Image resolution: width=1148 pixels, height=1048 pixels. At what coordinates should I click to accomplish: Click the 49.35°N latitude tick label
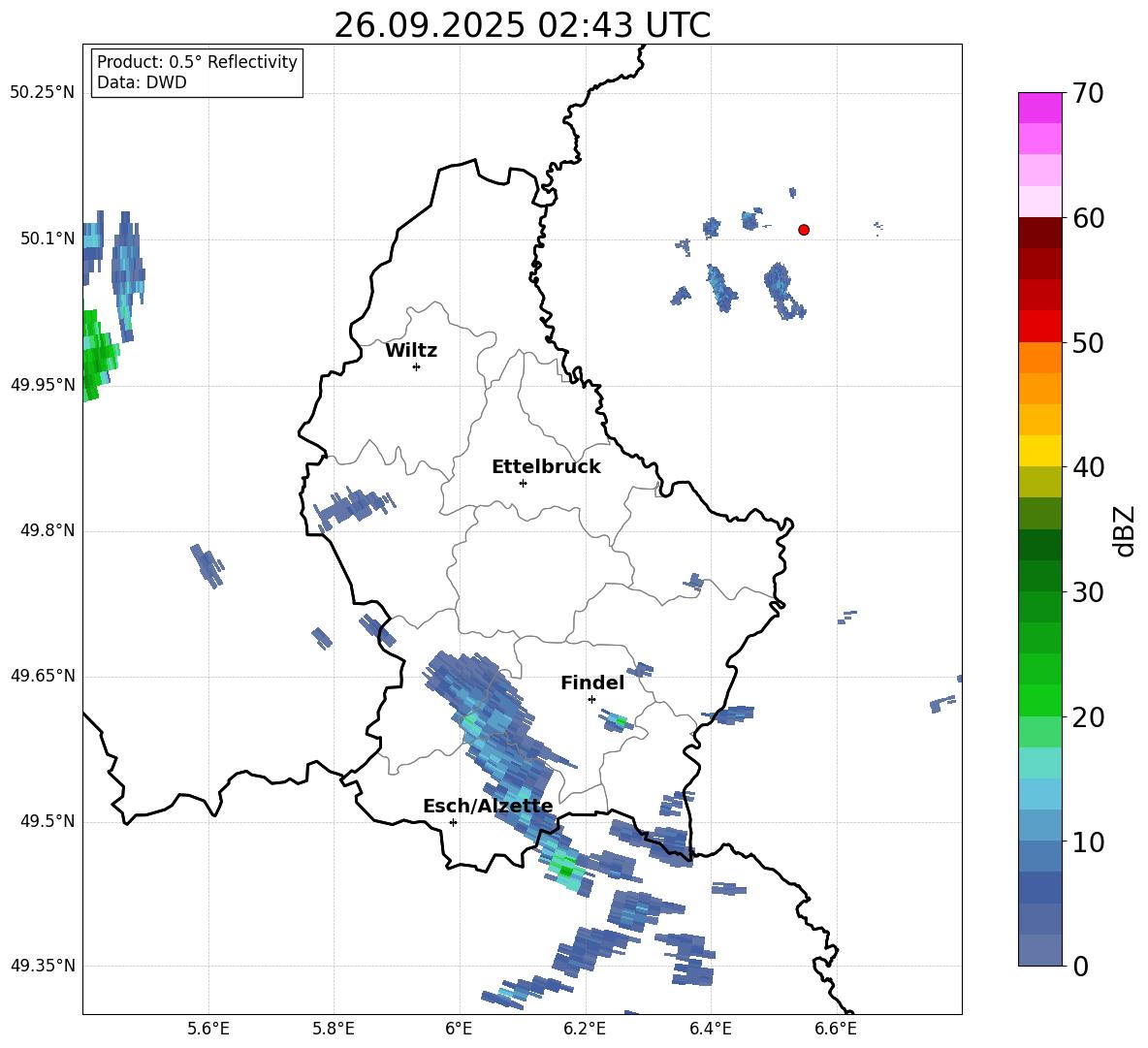pyautogui.click(x=42, y=966)
